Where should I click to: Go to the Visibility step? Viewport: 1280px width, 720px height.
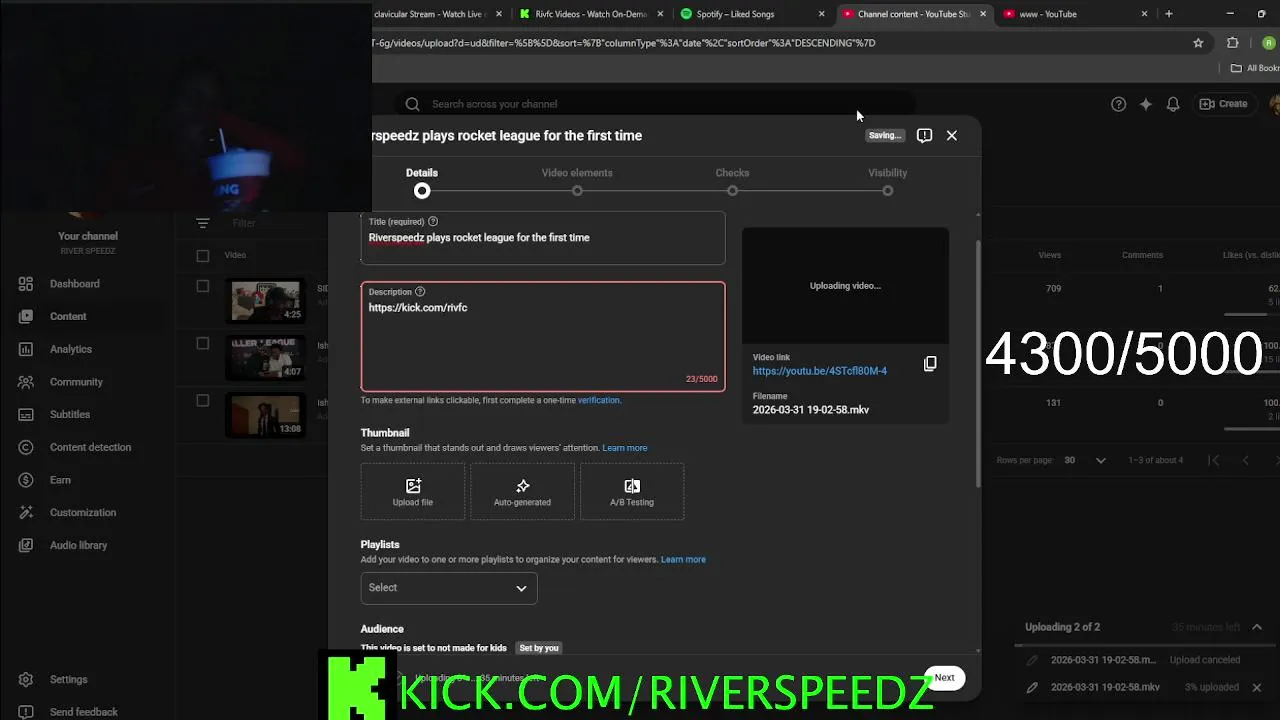[887, 181]
